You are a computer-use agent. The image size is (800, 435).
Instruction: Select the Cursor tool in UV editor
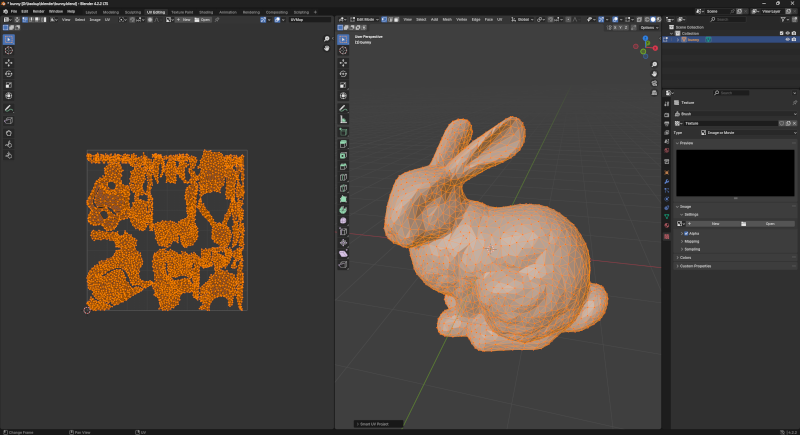(x=9, y=50)
